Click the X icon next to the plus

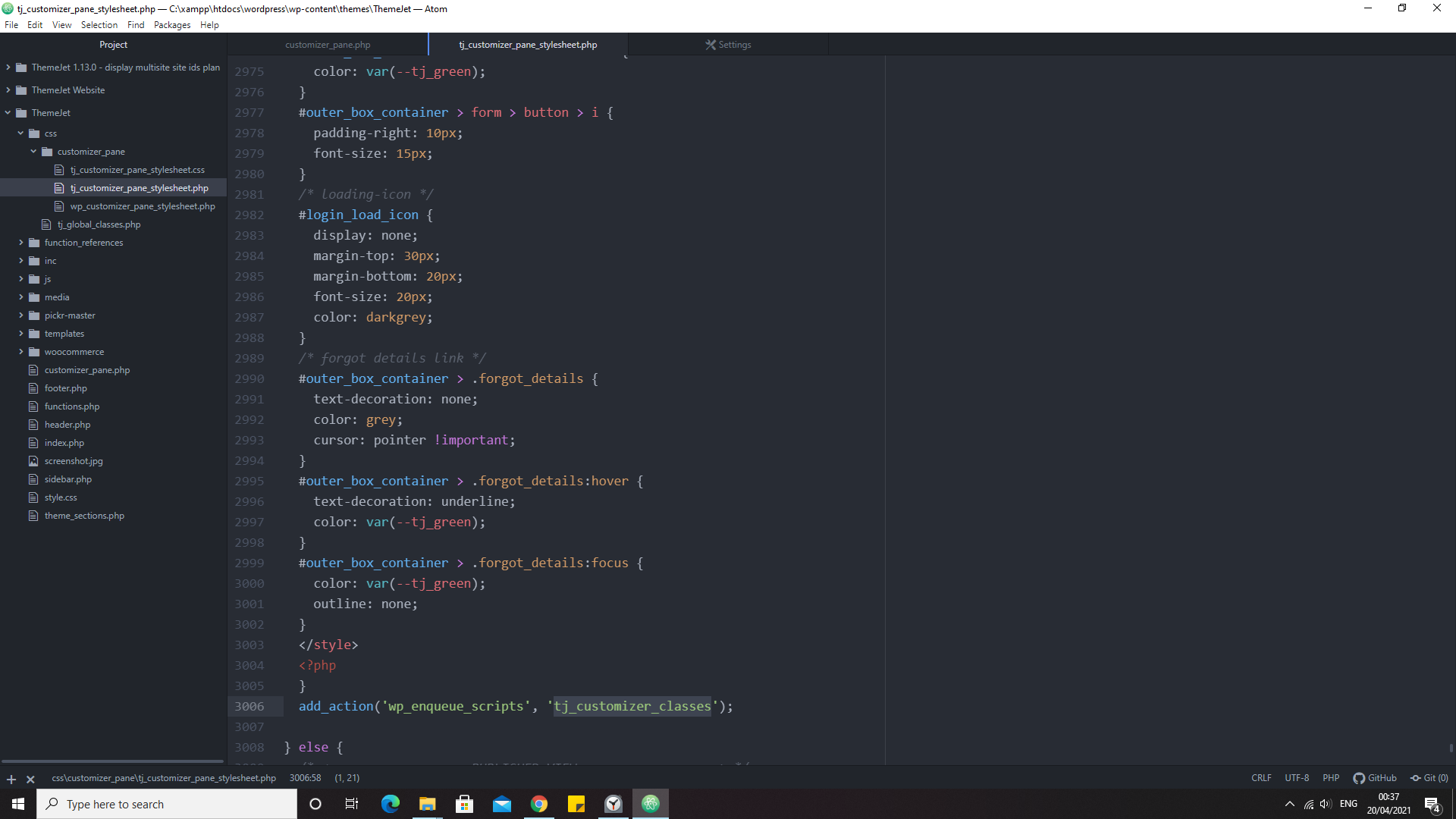(x=30, y=779)
